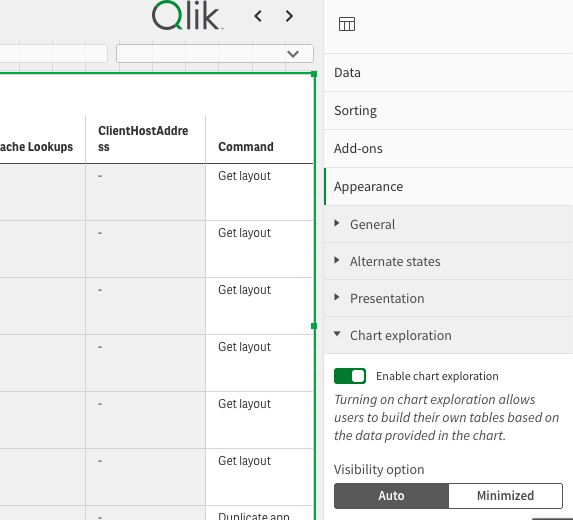Open the Add-ons section
Viewport: 573px width, 520px height.
[x=448, y=149]
